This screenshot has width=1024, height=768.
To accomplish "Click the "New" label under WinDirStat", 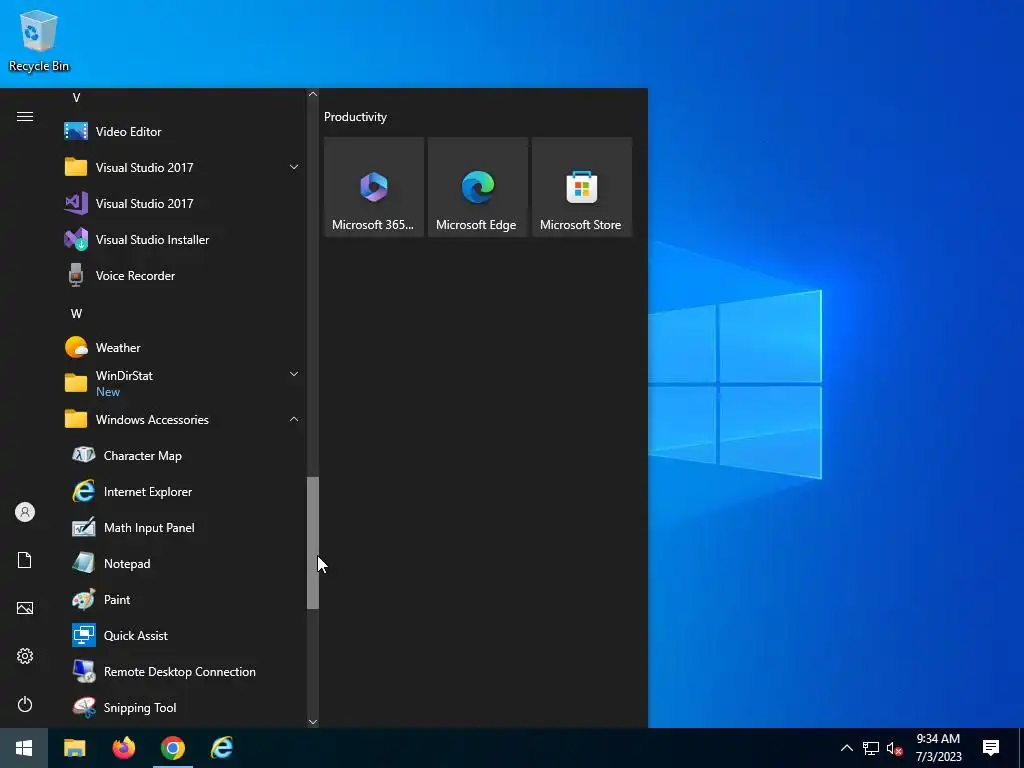I will (108, 392).
